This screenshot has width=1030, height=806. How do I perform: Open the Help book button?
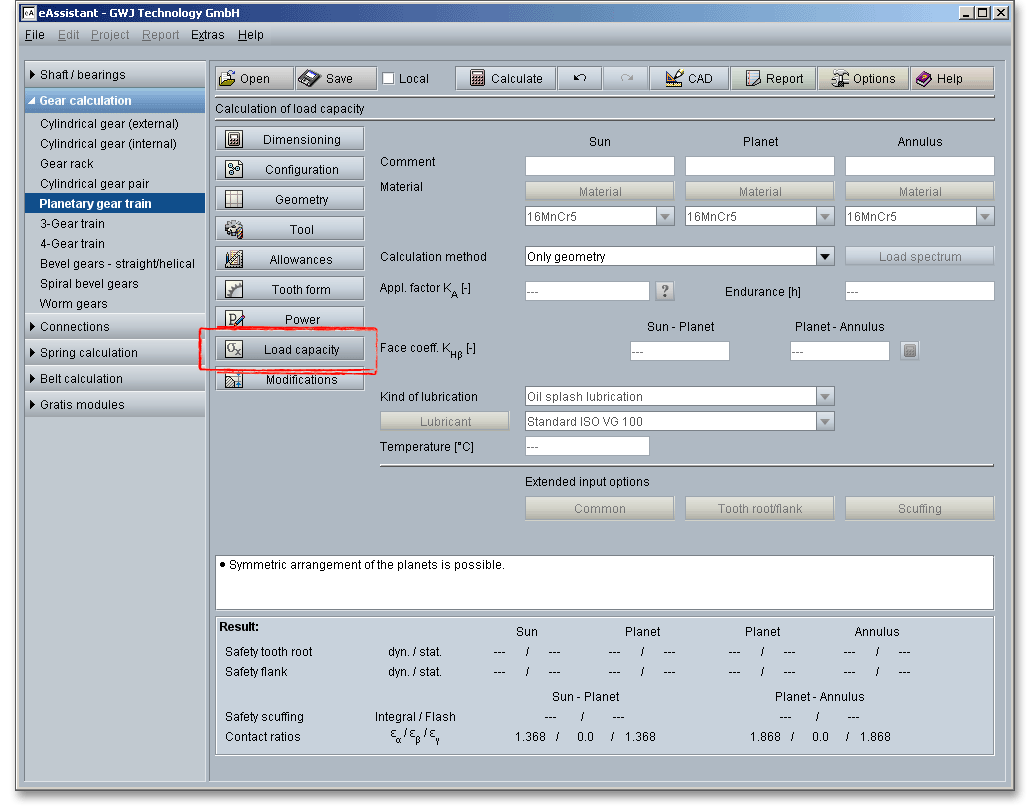point(951,79)
